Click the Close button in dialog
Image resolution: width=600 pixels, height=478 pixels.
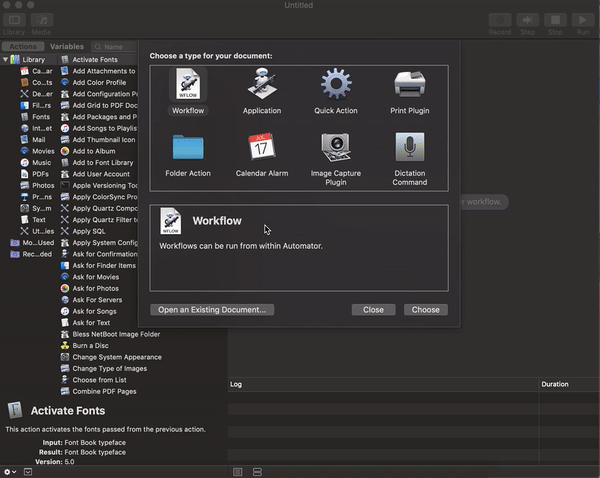(x=373, y=310)
